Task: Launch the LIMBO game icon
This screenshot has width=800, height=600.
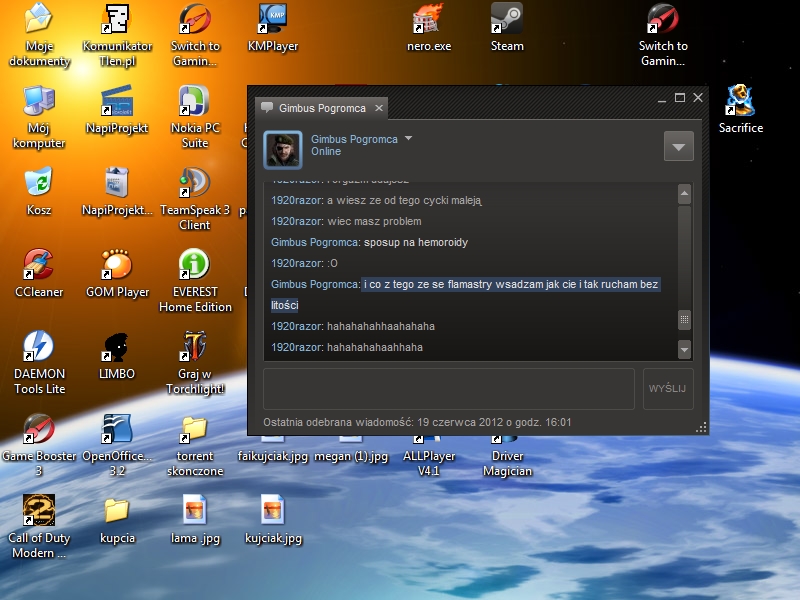Action: (116, 347)
